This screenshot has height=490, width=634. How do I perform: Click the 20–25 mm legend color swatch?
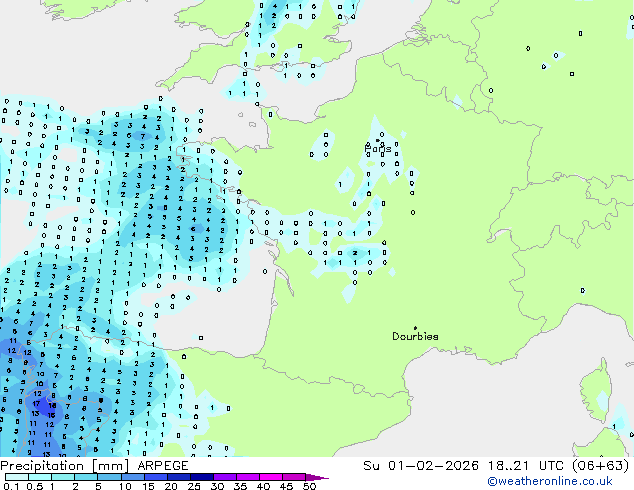179,477
